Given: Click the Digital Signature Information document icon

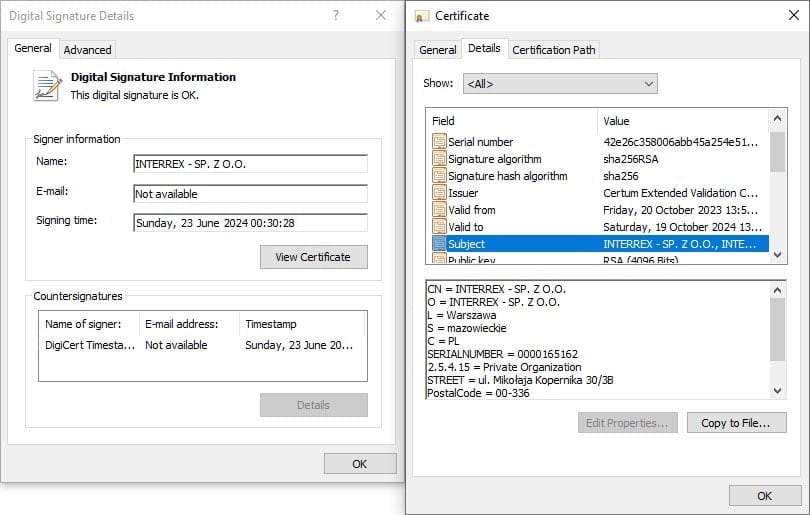Looking at the screenshot, I should tap(48, 86).
